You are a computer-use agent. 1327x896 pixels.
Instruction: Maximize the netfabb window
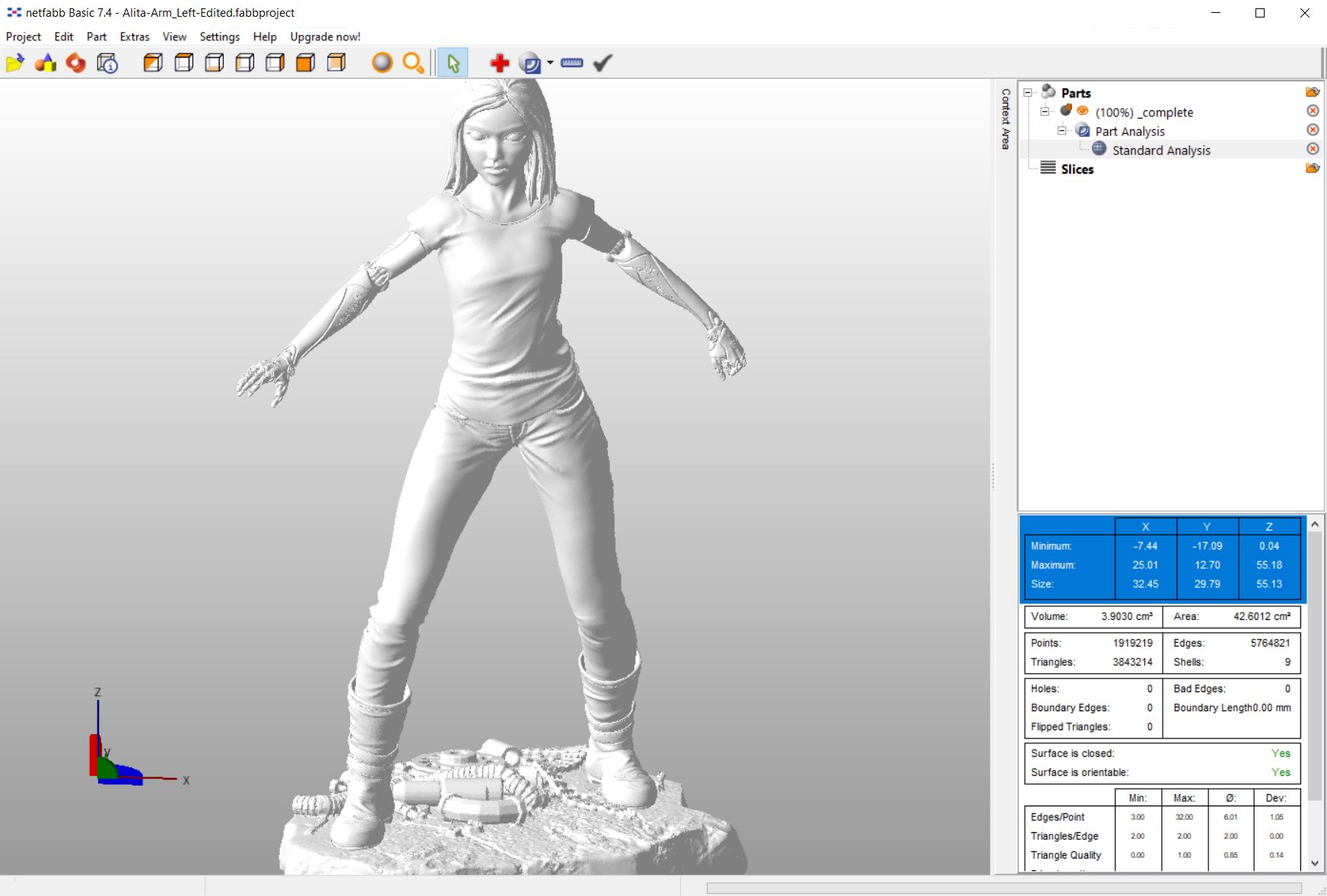click(1260, 13)
